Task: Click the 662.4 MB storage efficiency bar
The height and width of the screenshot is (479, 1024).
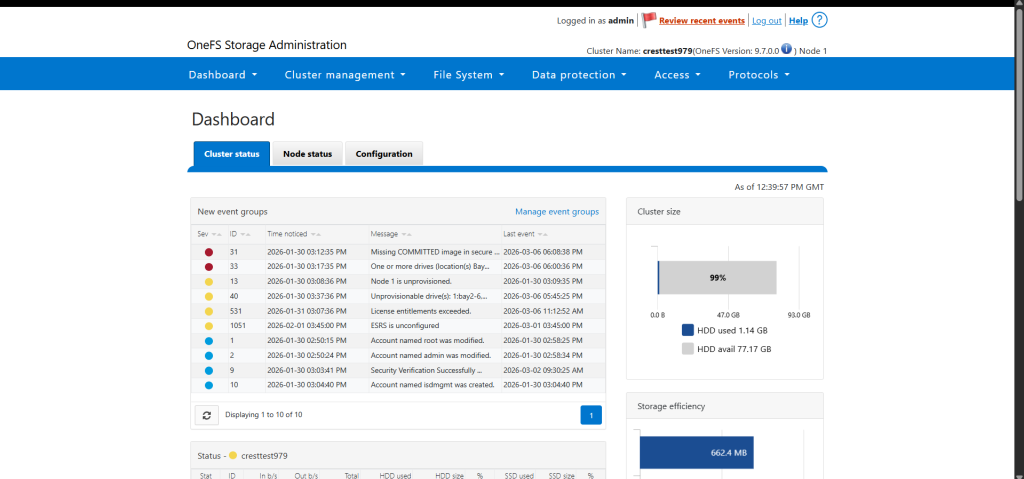Action: coord(697,452)
